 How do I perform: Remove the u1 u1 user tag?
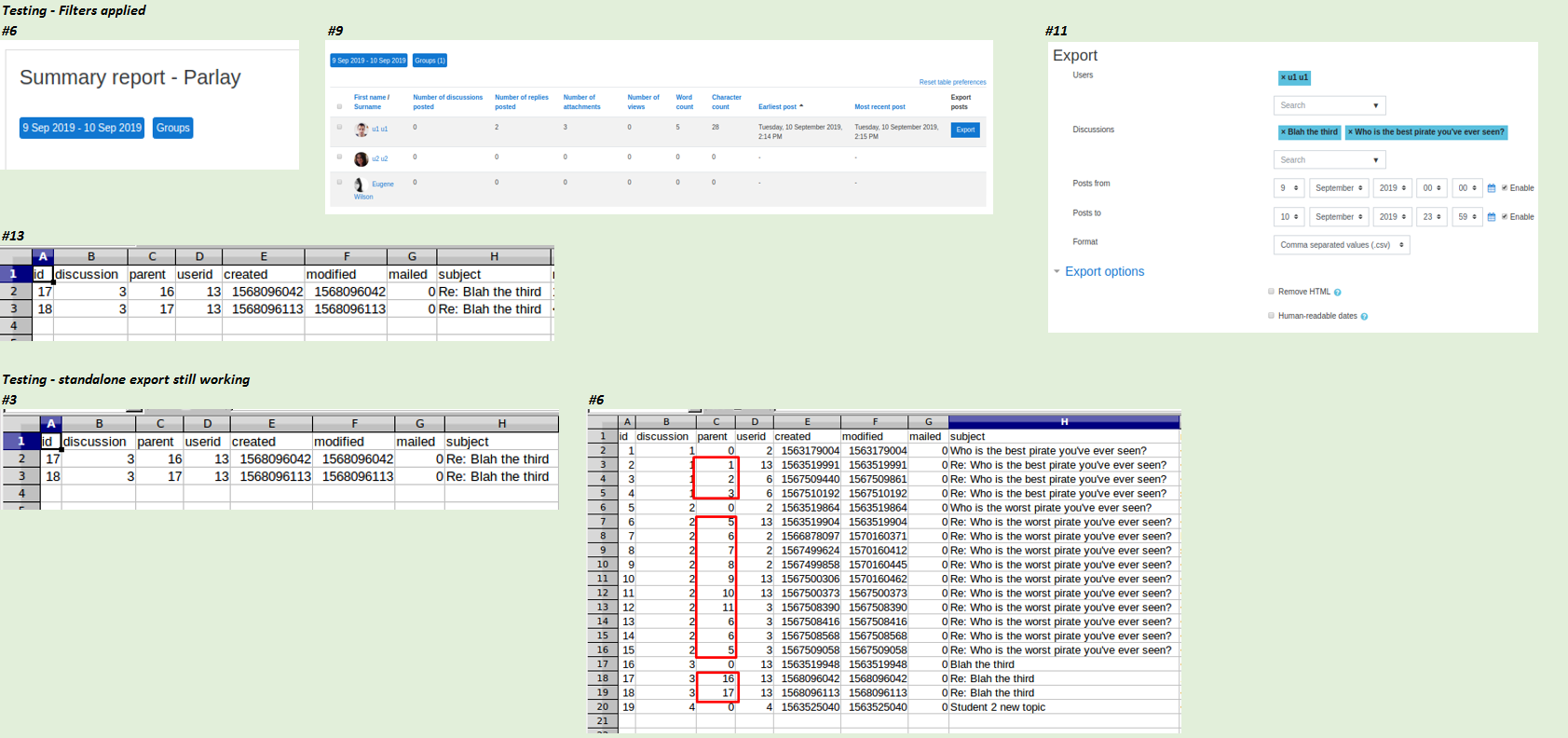click(1294, 77)
